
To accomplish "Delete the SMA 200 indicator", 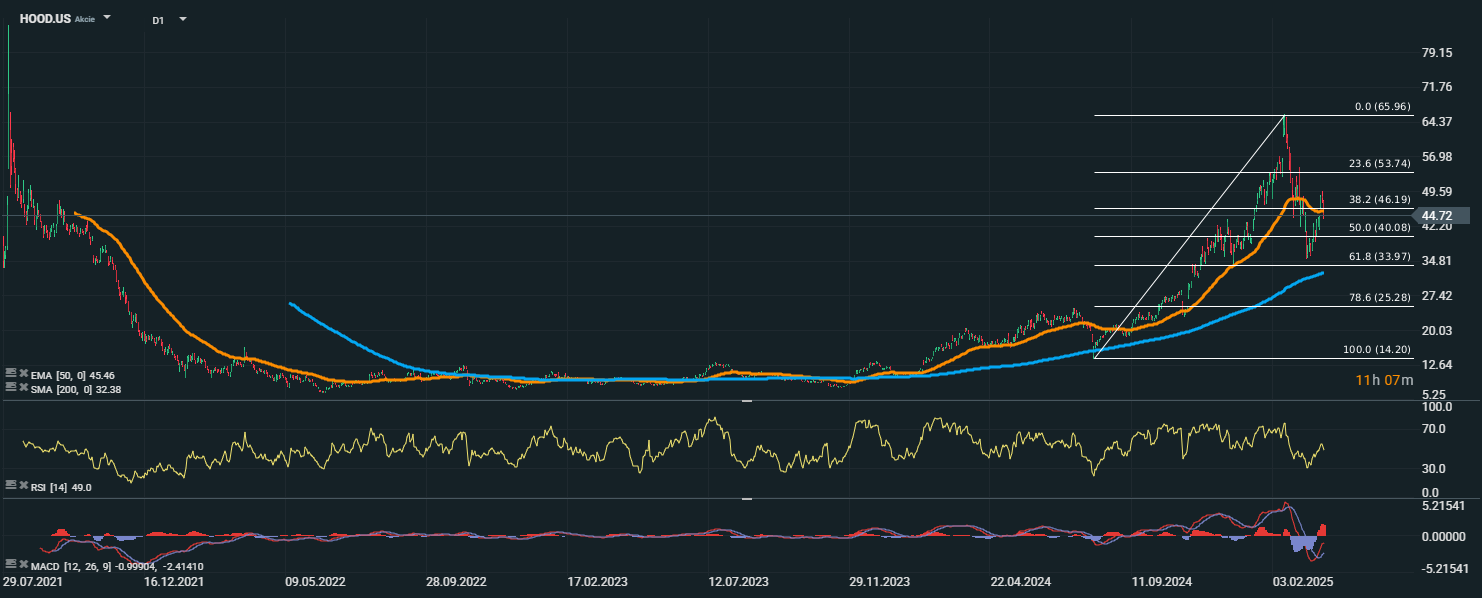I will (23, 386).
